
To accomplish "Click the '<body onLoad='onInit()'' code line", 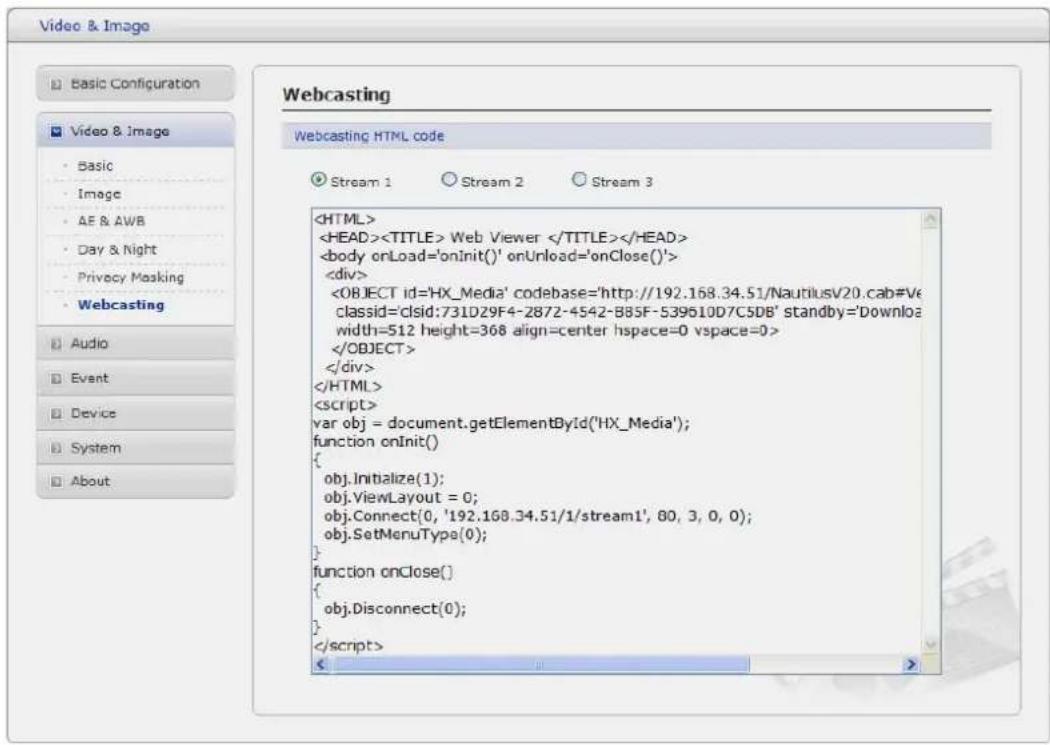I will (x=499, y=256).
